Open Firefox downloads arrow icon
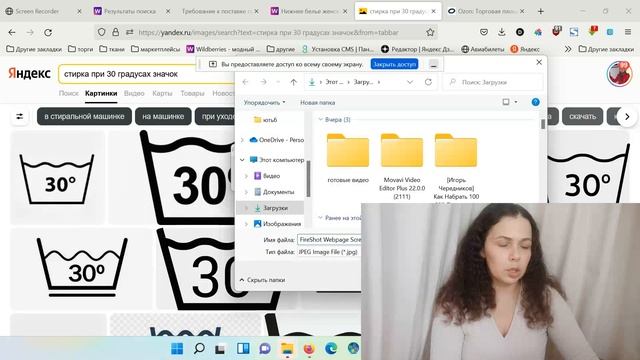The width and height of the screenshot is (640, 360). (502, 32)
